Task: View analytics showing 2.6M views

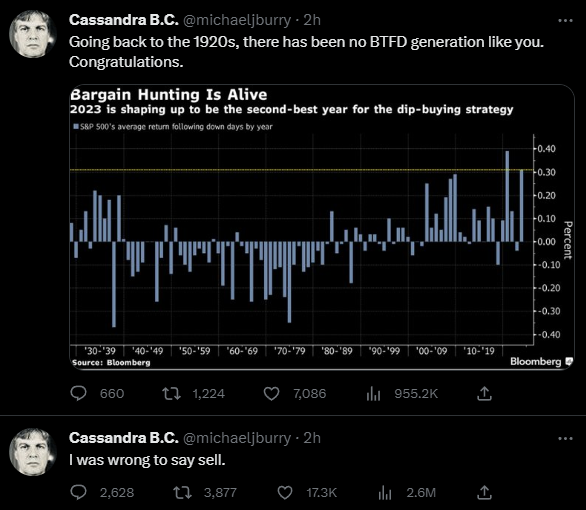Action: 385,492
